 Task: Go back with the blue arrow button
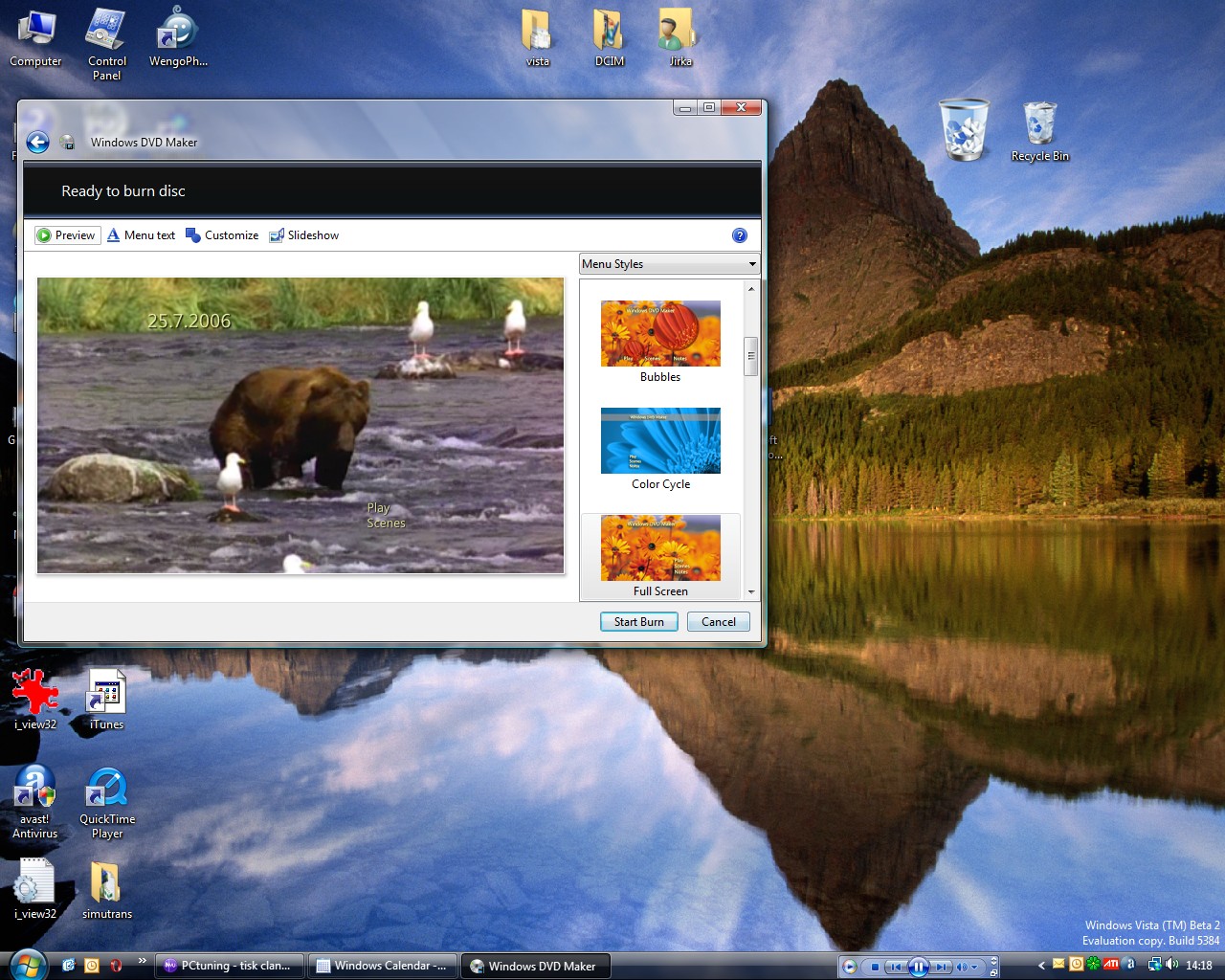point(37,143)
